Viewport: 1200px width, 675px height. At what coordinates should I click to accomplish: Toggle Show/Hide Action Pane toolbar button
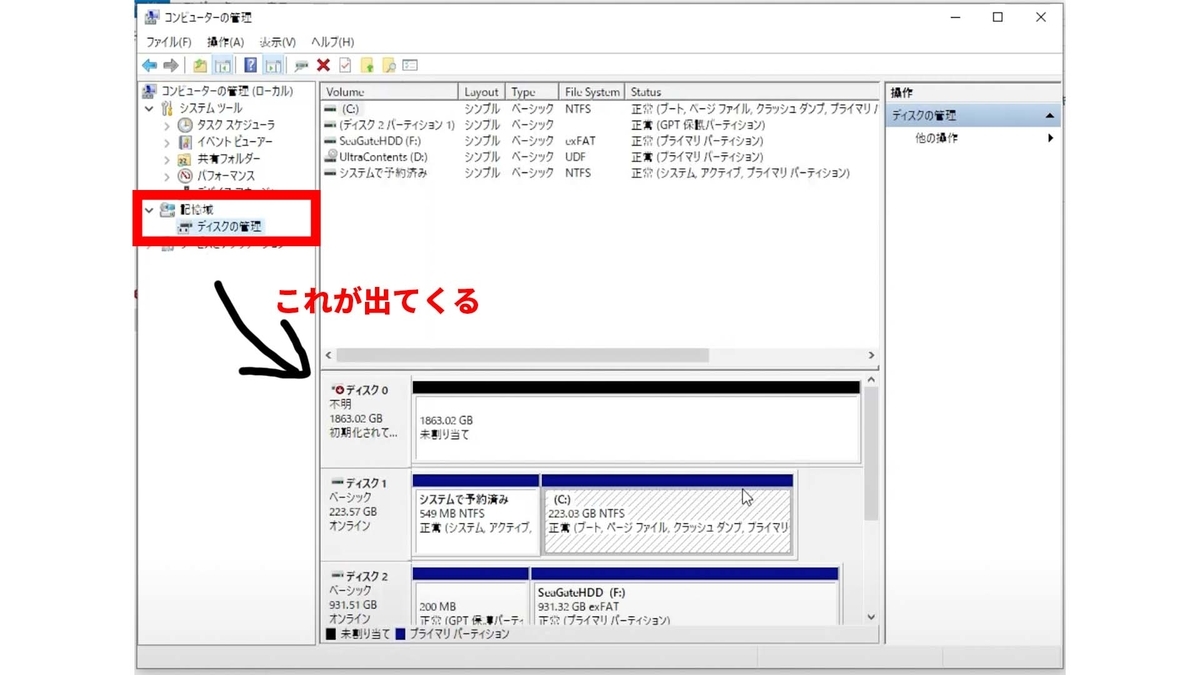[x=273, y=65]
